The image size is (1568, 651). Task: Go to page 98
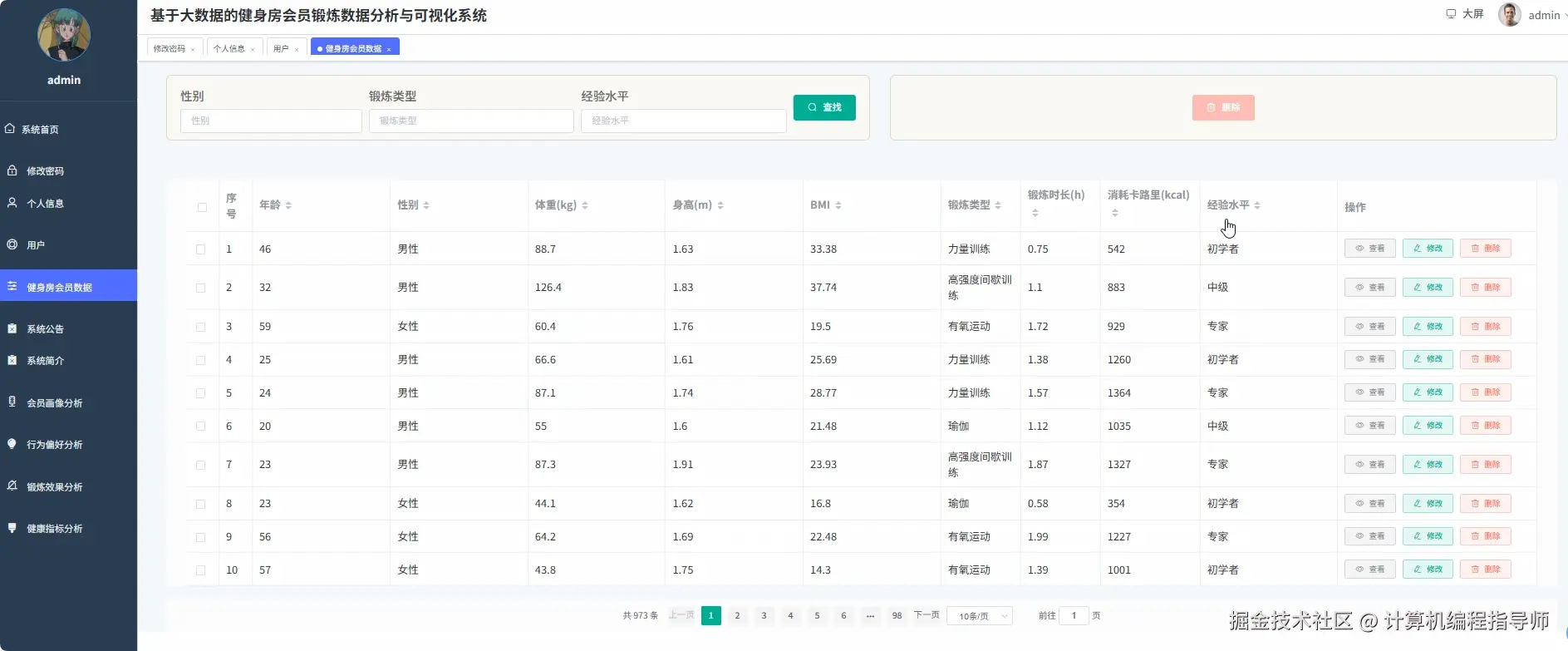(x=897, y=616)
